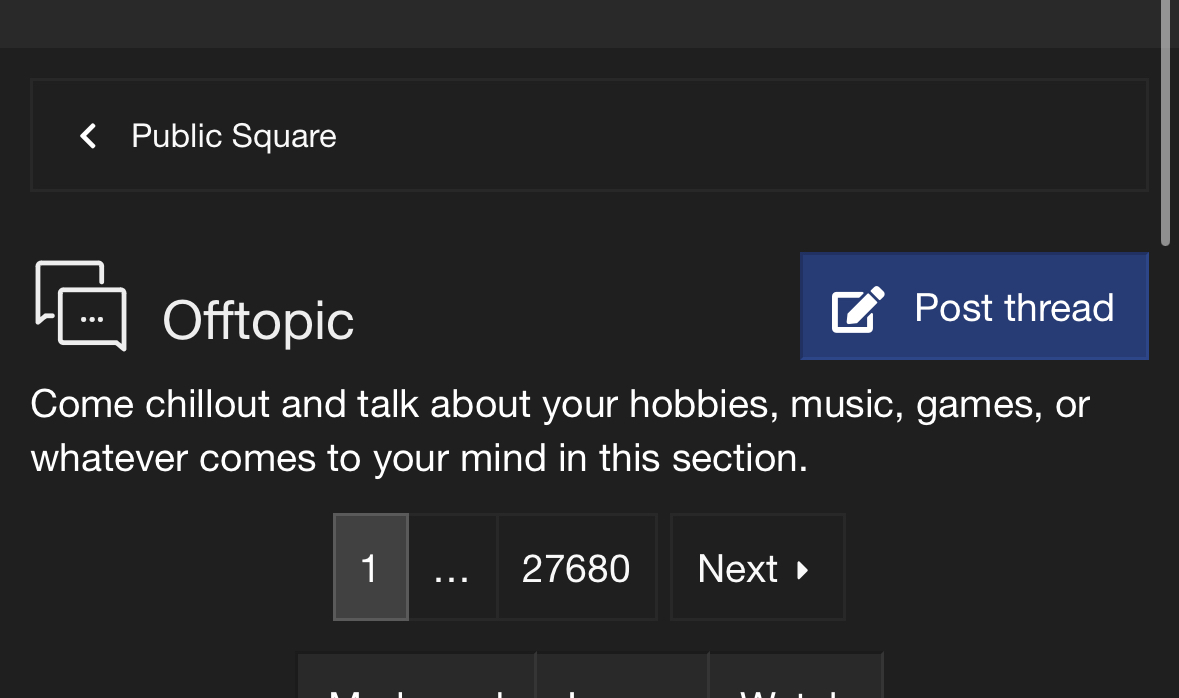The image size is (1179, 698).
Task: Toggle Watch for the Offtopic forum
Action: (795, 680)
